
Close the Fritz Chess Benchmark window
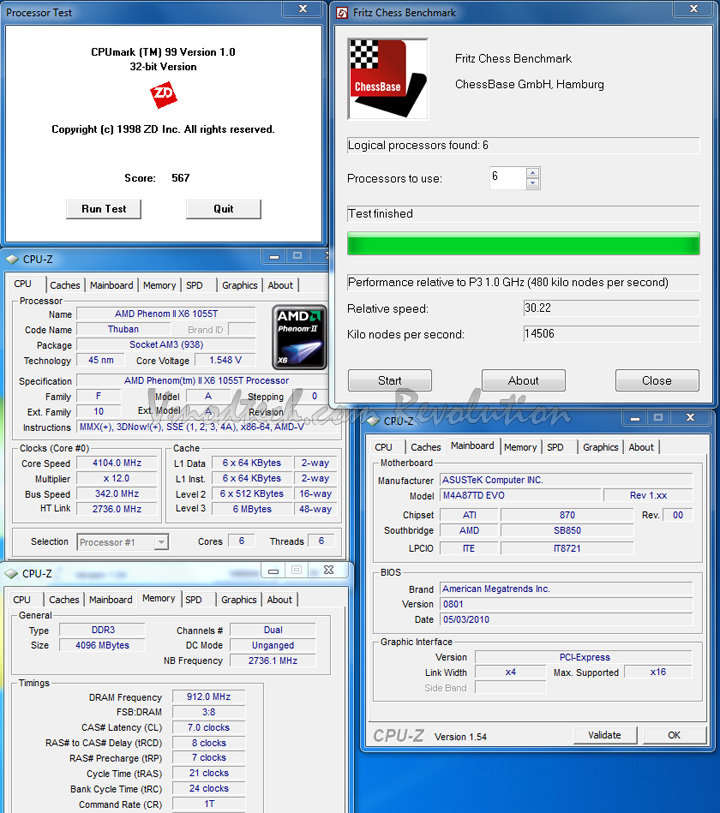click(x=694, y=9)
